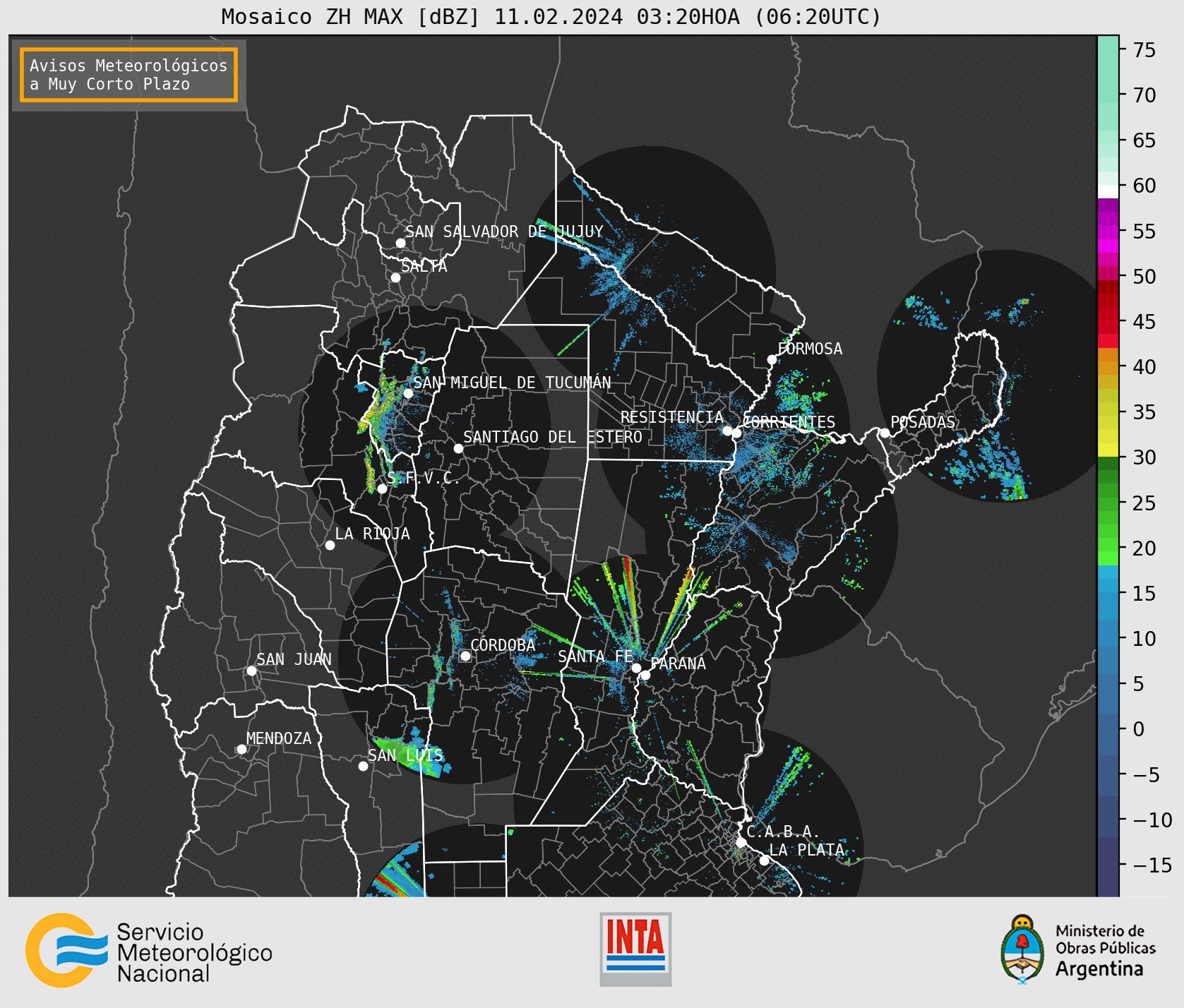Click the 45 value on the dBZ scale
Image resolution: width=1184 pixels, height=1008 pixels.
coord(1144,322)
